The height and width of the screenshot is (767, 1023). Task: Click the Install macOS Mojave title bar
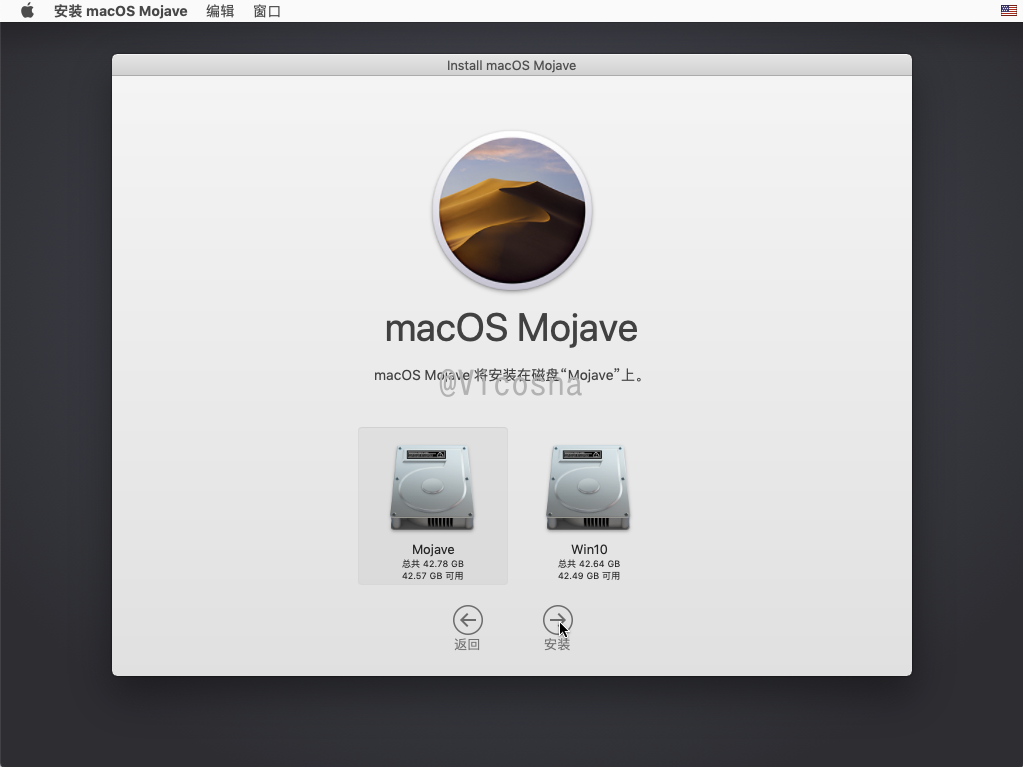click(x=512, y=65)
